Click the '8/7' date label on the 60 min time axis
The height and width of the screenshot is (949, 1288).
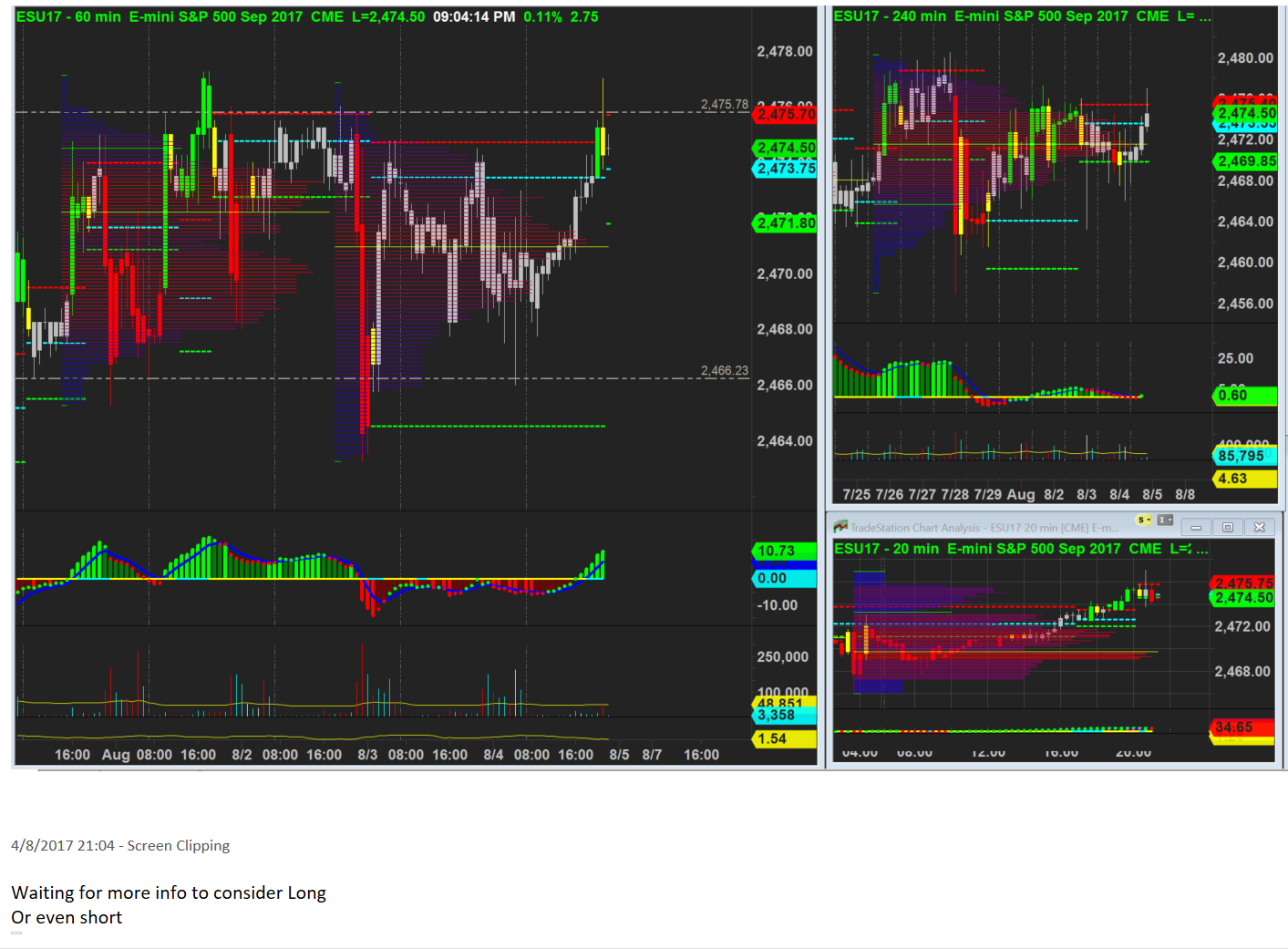(x=652, y=755)
